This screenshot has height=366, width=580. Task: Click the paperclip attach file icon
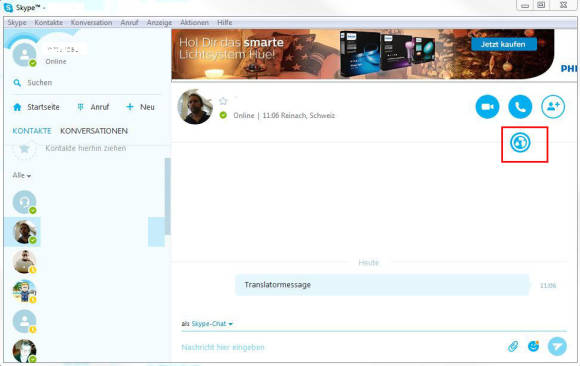[x=513, y=346]
